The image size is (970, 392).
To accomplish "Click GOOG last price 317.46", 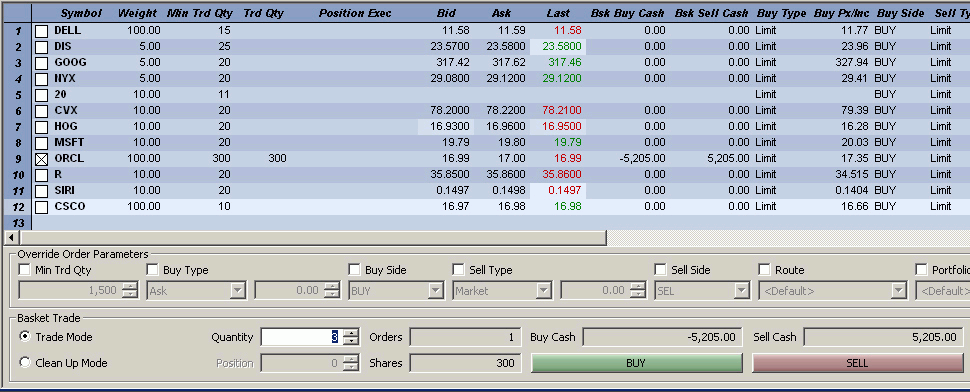I will [564, 62].
